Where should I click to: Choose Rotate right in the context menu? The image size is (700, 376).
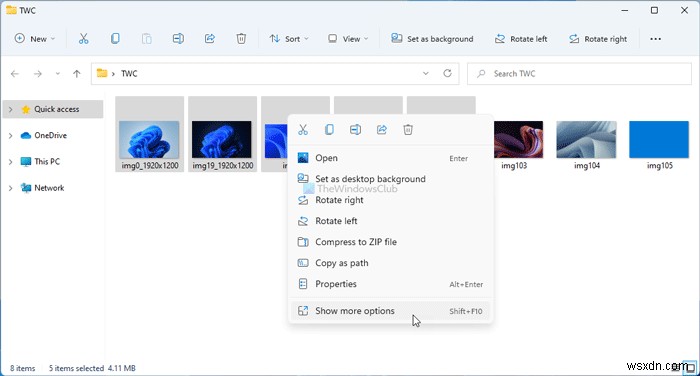coord(390,200)
